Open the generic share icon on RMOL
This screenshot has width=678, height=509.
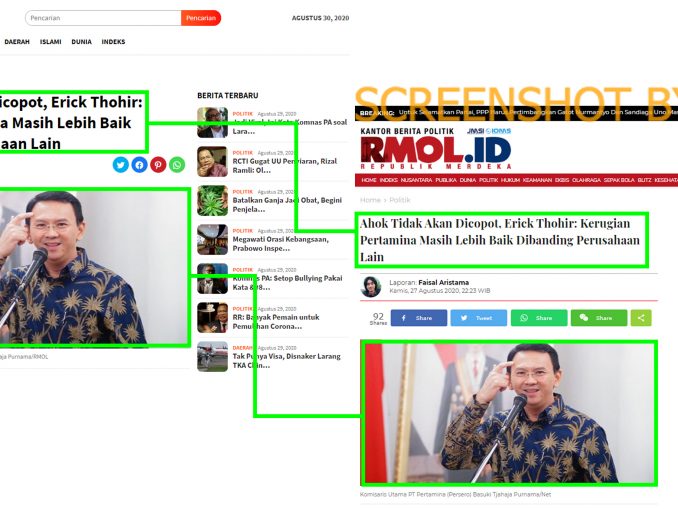[x=641, y=318]
